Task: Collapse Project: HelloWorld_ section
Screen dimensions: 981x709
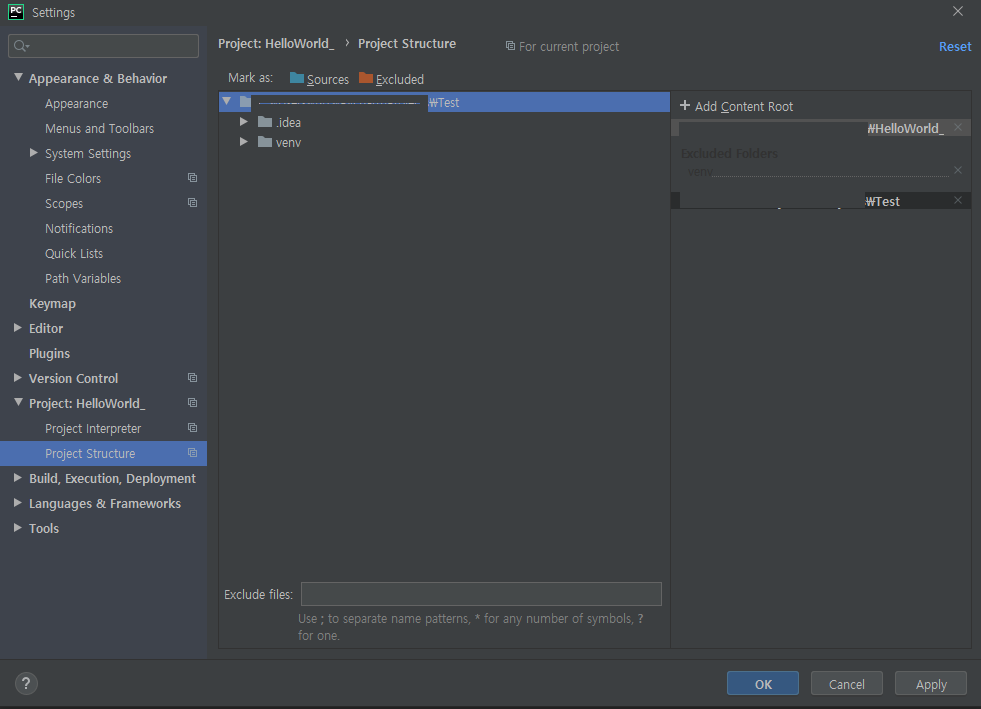Action: click(18, 402)
